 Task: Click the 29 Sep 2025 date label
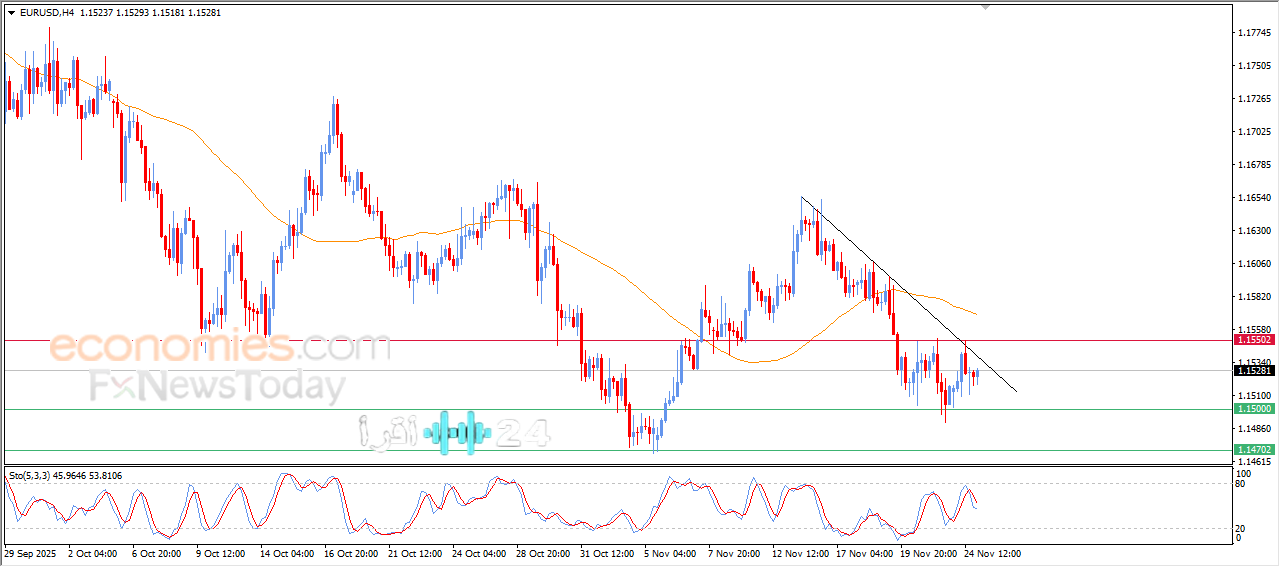(x=33, y=553)
